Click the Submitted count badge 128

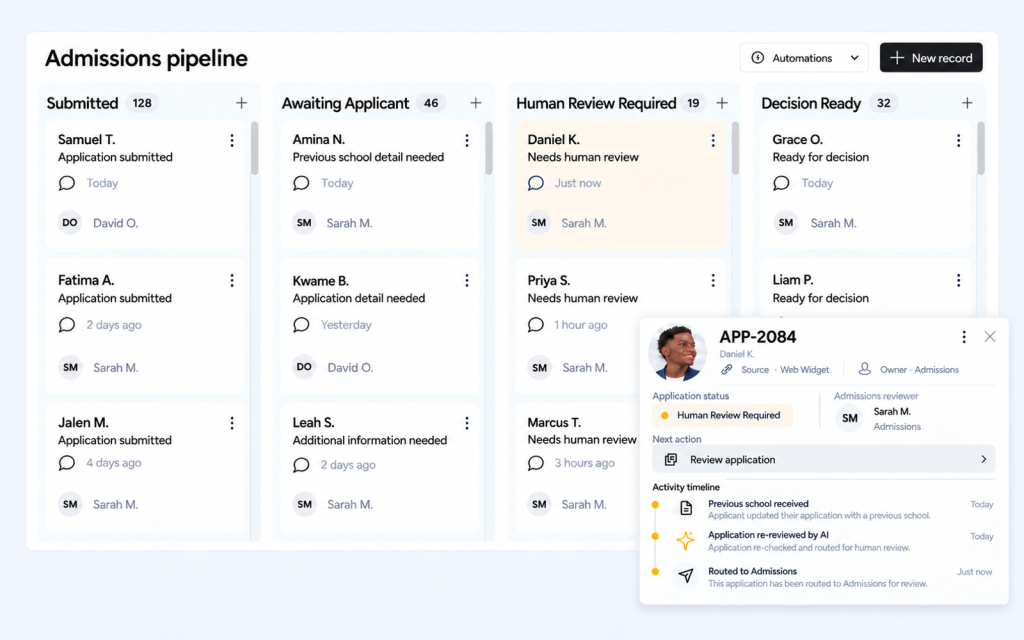tap(142, 103)
